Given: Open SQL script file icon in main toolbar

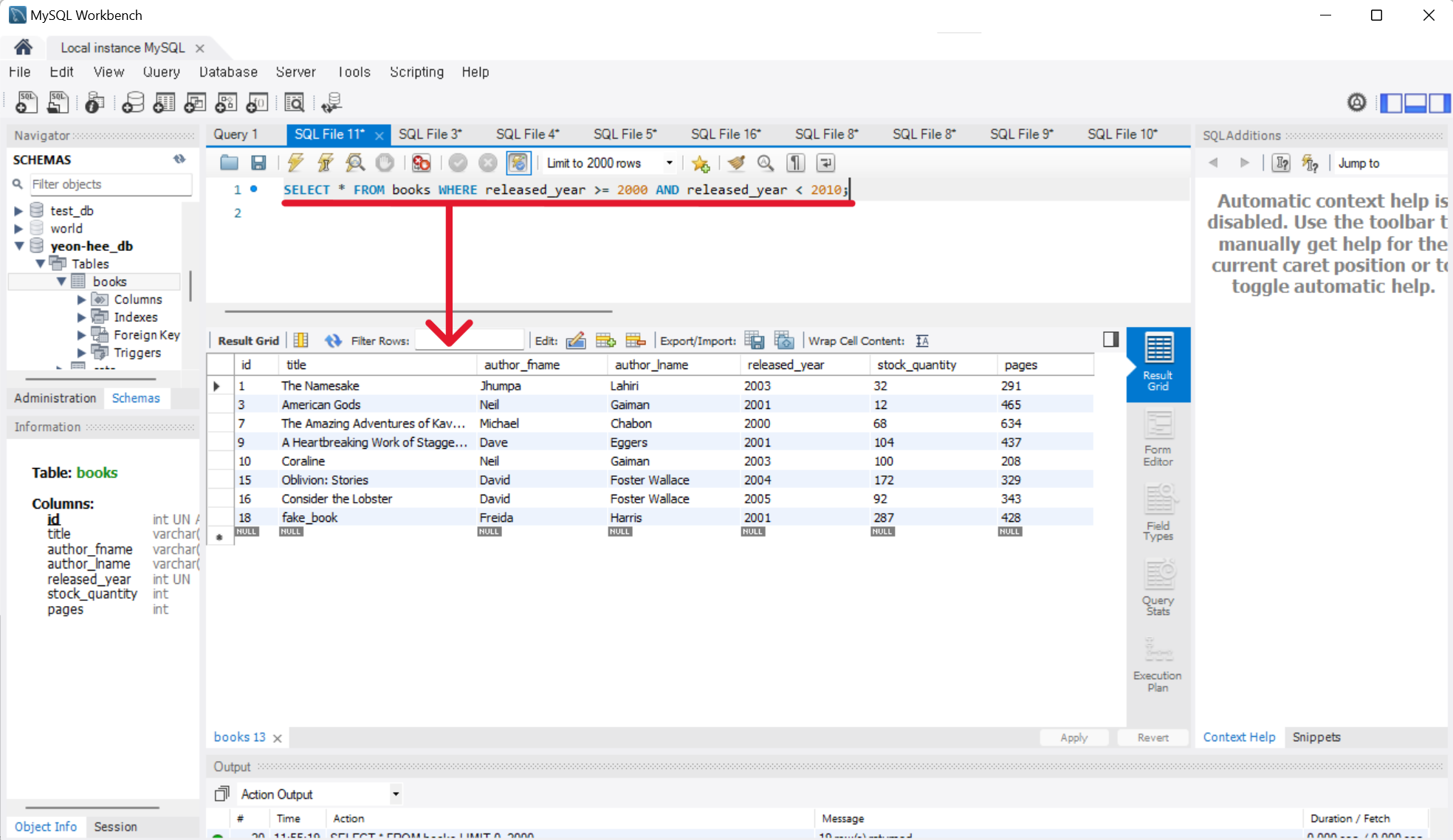Looking at the screenshot, I should [58, 103].
